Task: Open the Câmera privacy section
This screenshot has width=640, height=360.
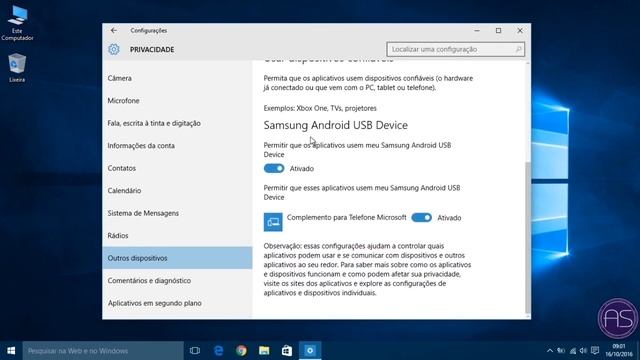Action: coord(177,78)
